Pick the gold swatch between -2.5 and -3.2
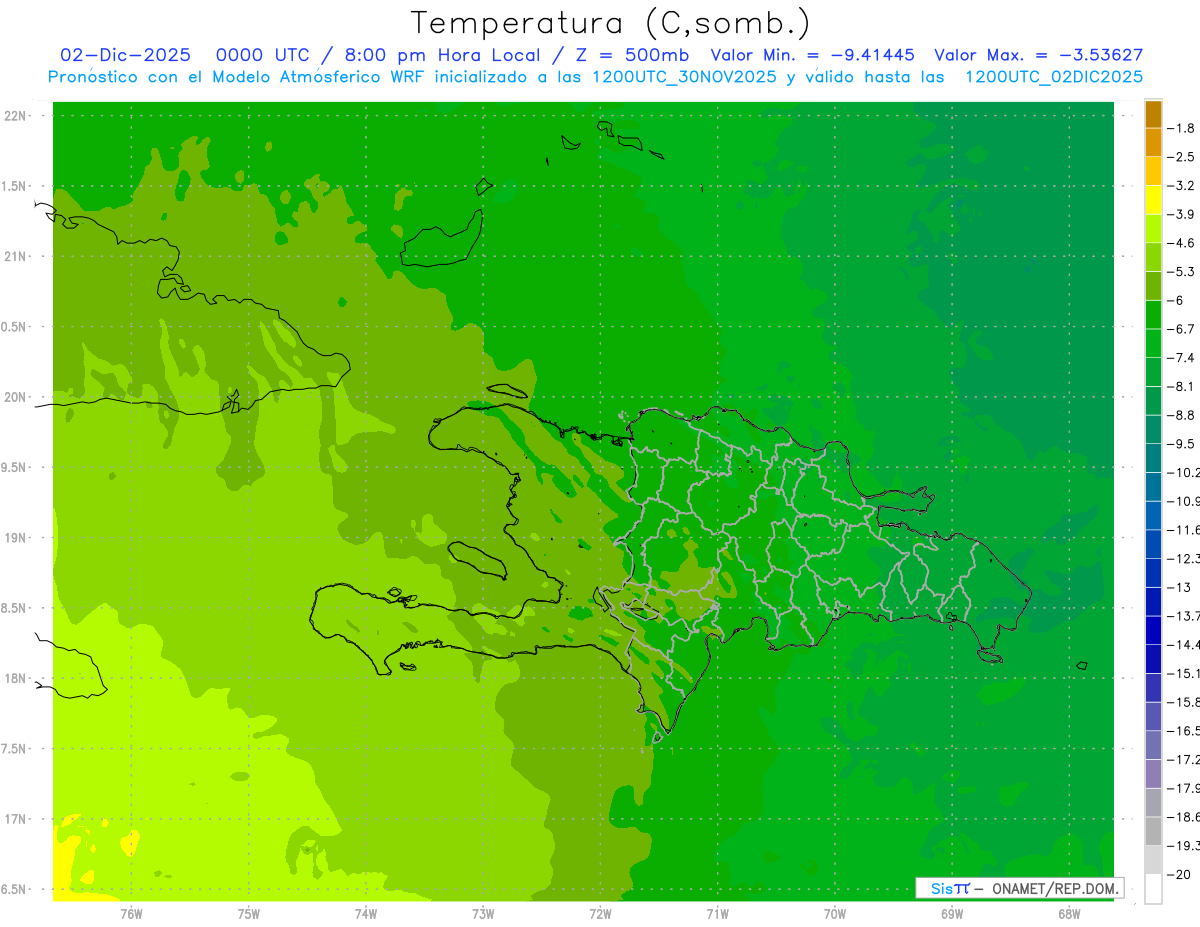Viewport: 1200px width, 927px height. (x=1153, y=171)
